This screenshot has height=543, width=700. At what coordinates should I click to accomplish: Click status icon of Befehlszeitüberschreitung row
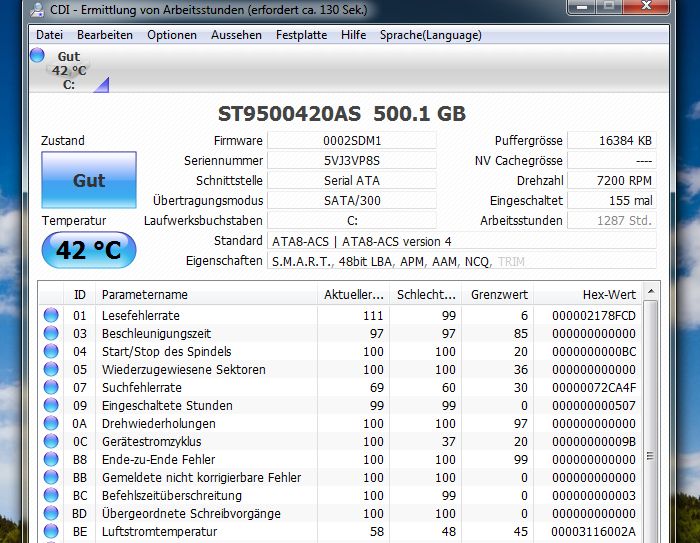(51, 495)
